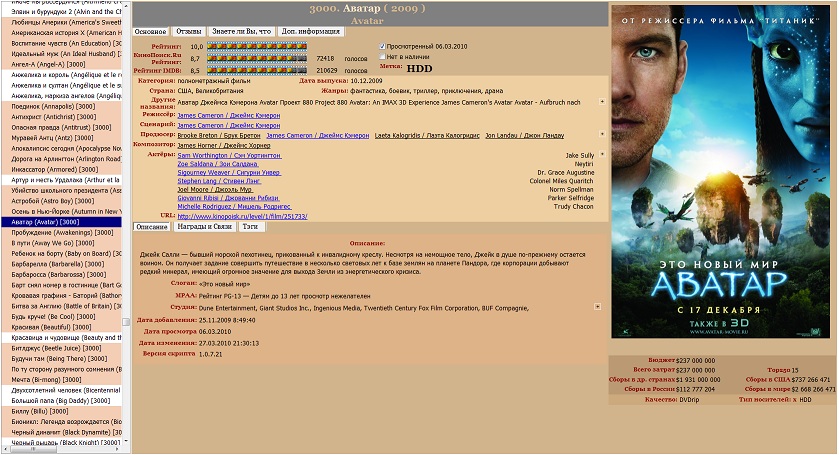Open actor Stephen Lang link

(x=219, y=181)
